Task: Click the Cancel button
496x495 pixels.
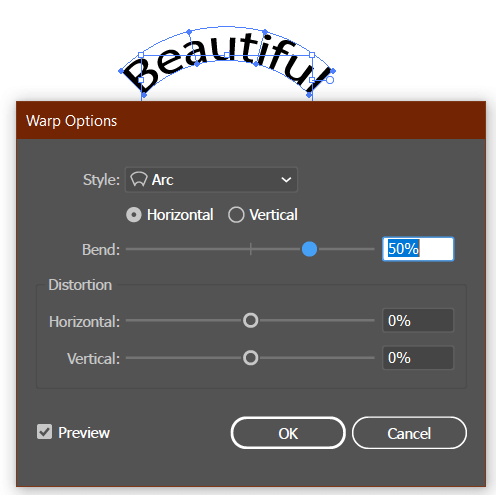Action: 409,433
